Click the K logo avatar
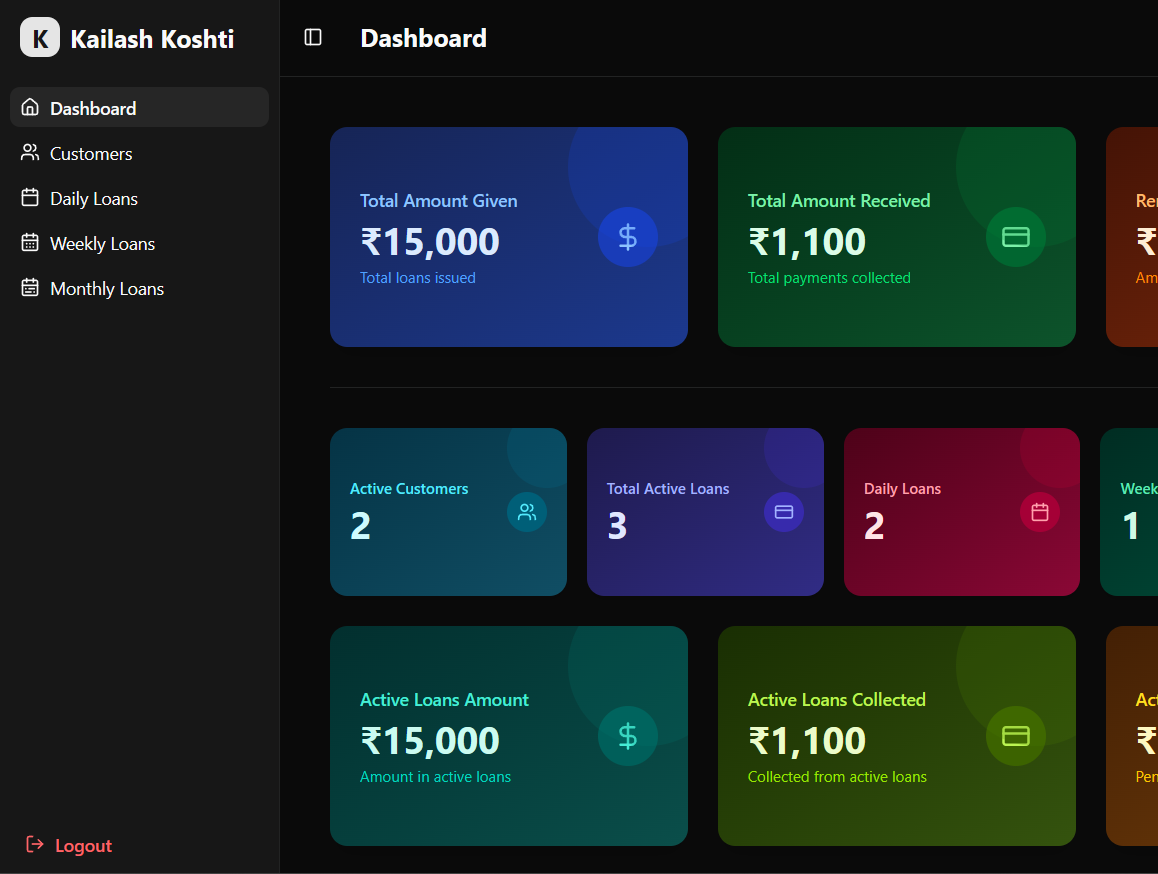Viewport: 1158px width, 874px height. pyautogui.click(x=40, y=38)
